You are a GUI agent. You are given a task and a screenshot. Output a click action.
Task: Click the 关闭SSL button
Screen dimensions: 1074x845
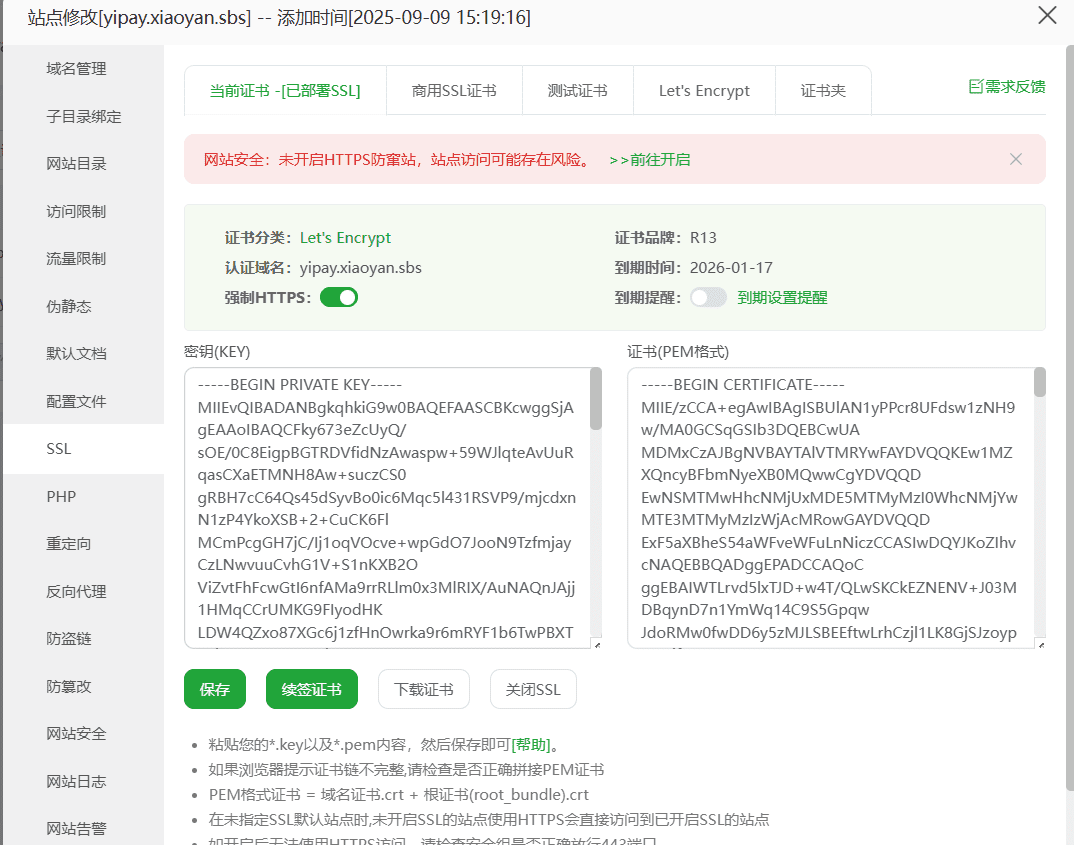533,689
